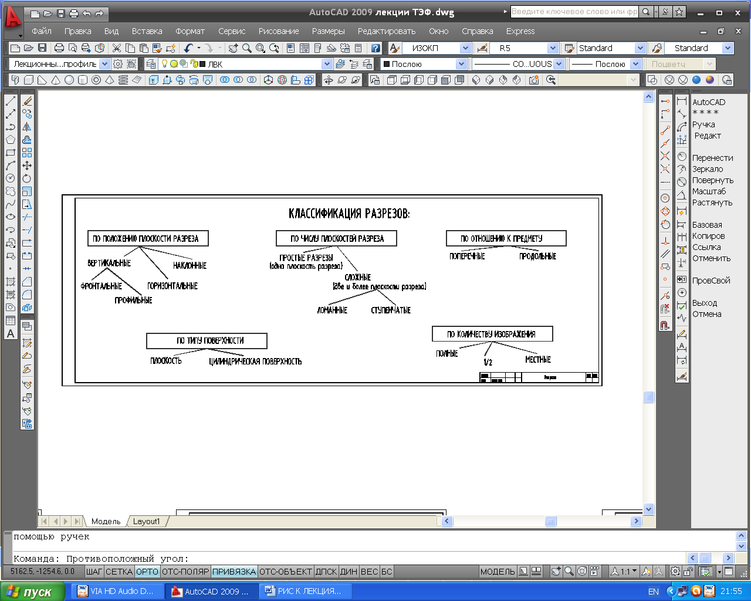
Task: Click Масштаб in the screen menu
Action: tap(709, 191)
